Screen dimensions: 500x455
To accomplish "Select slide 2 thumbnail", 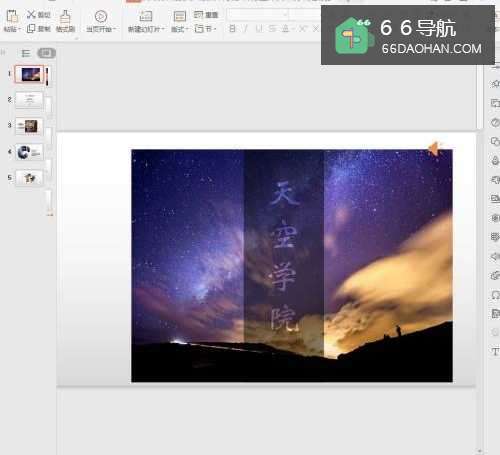I will (x=29, y=100).
